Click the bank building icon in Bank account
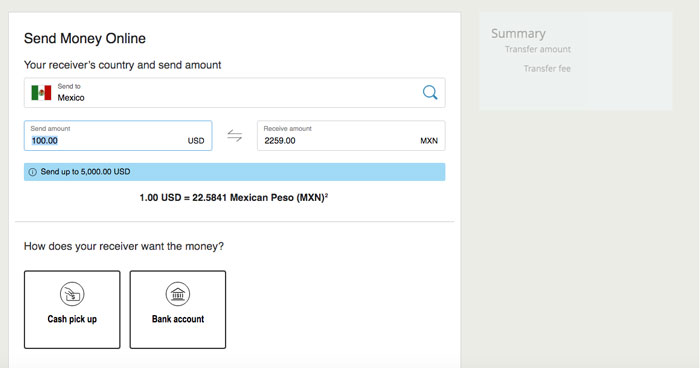700x368 pixels. pyautogui.click(x=178, y=294)
